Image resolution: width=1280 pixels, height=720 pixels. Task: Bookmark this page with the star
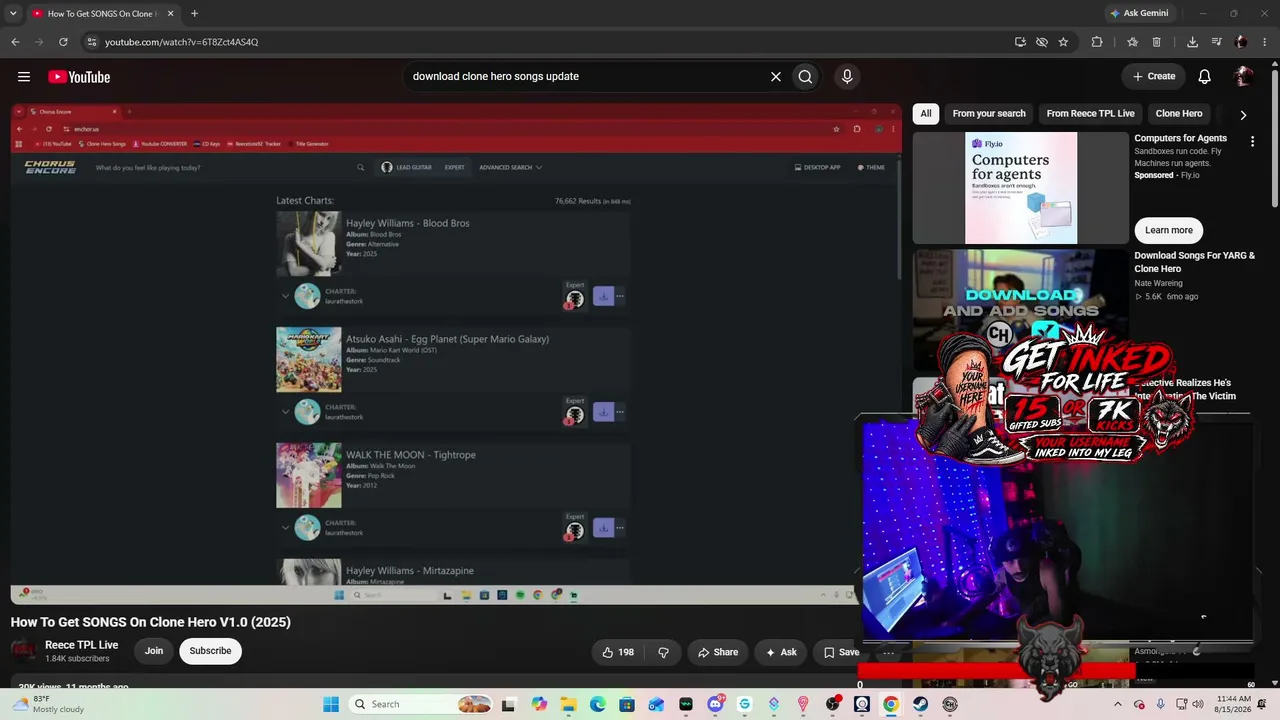pos(1063,42)
